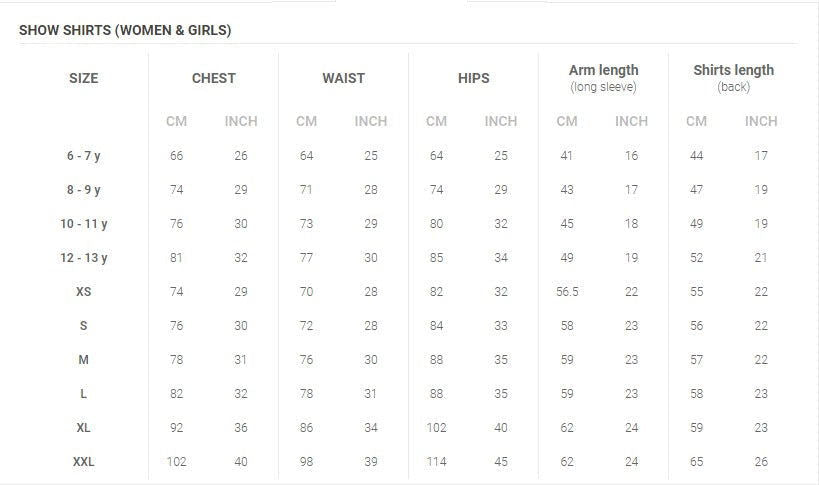The image size is (819, 485).
Task: Select the 12 - 13 y size label
Action: (x=84, y=258)
